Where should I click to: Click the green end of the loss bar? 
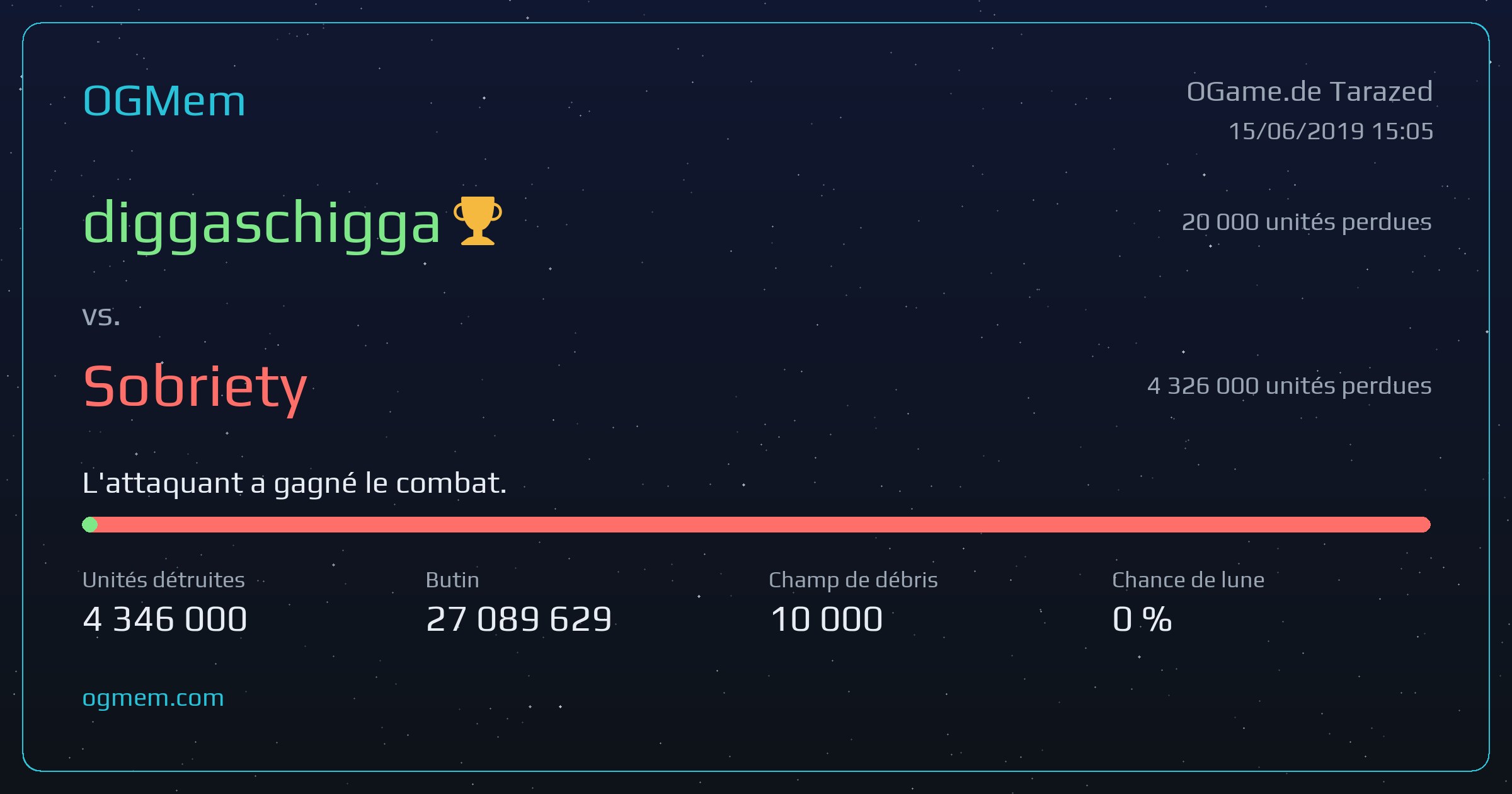[90, 524]
